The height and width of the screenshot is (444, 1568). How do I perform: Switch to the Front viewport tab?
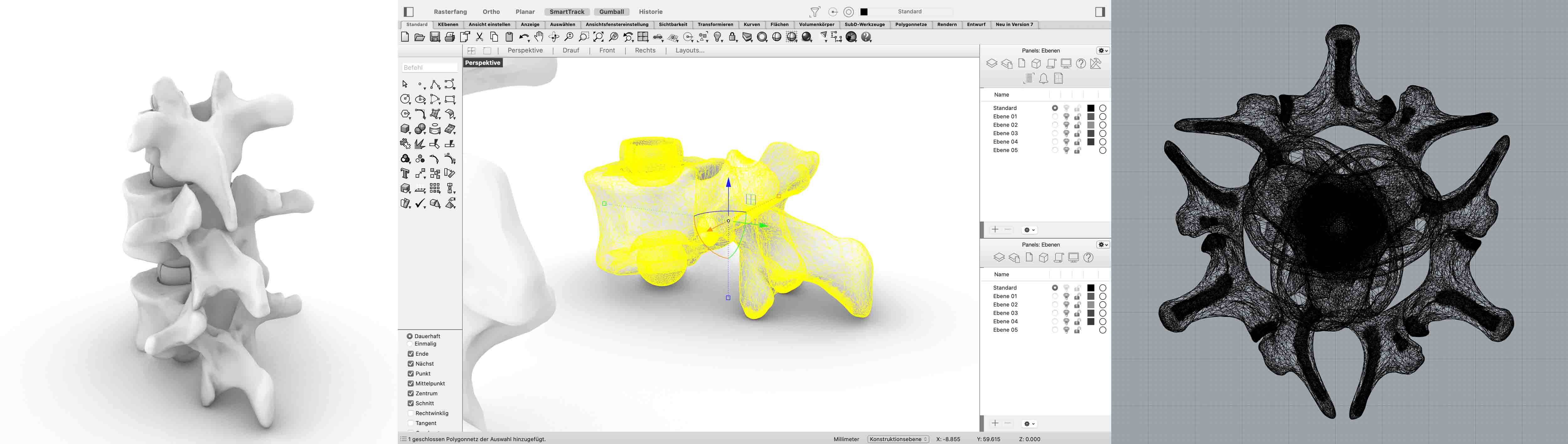click(607, 50)
